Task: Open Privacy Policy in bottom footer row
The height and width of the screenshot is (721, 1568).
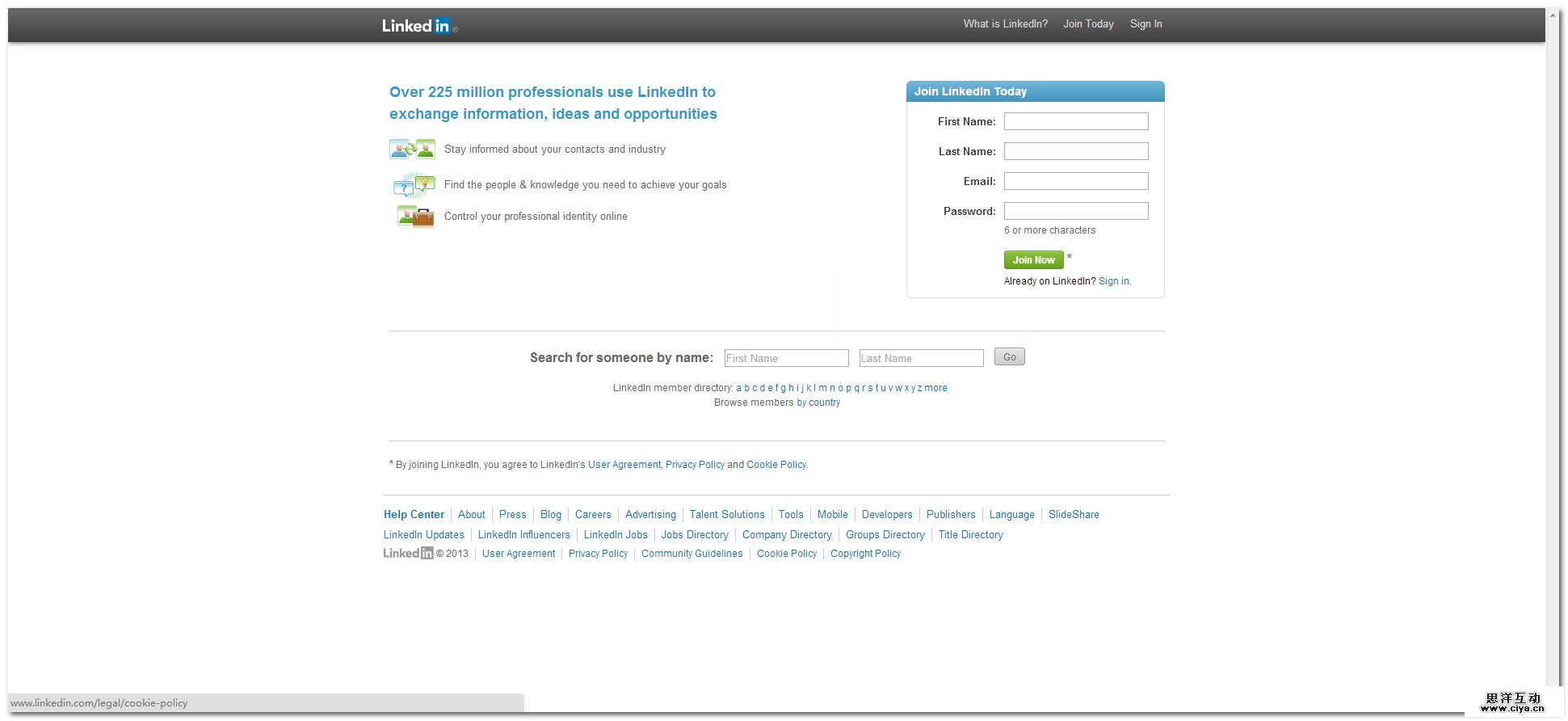Action: [598, 554]
